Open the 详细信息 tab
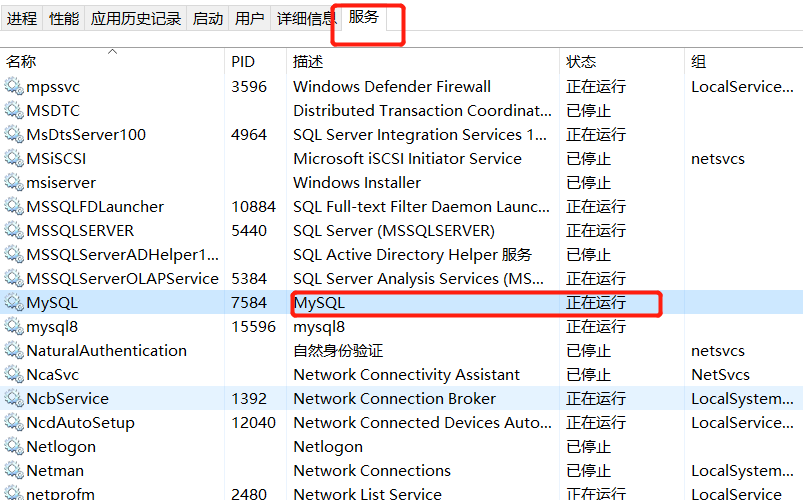 (x=306, y=19)
